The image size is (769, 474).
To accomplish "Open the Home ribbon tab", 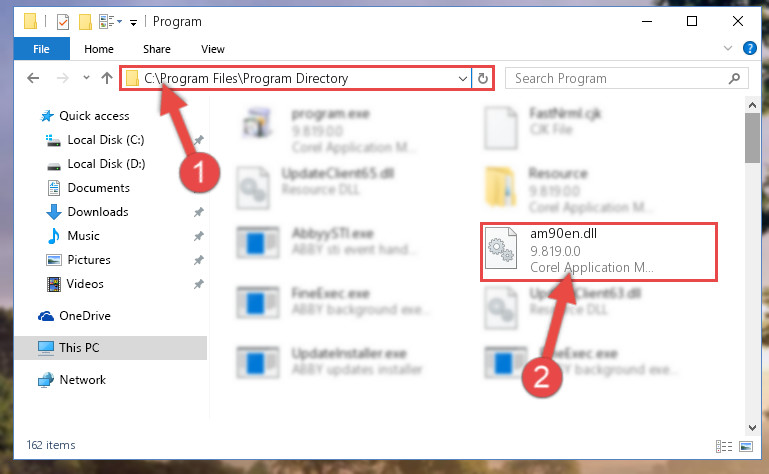I will click(99, 49).
